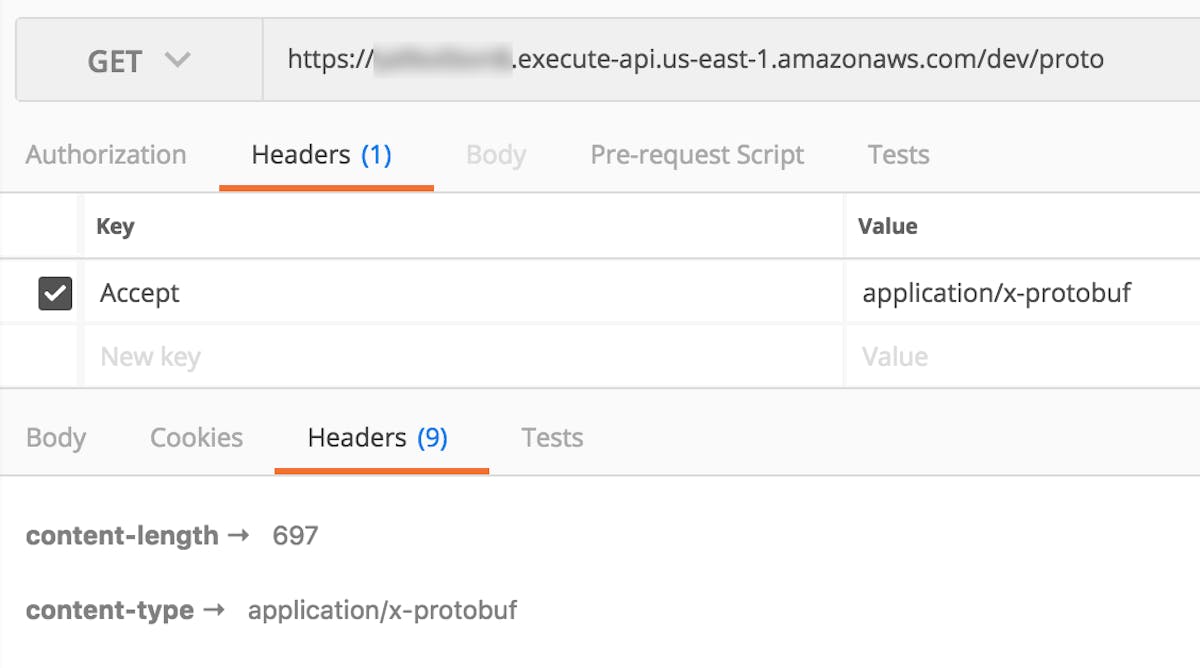The width and height of the screenshot is (1200, 668).
Task: Click the chevron next to GET
Action: [177, 60]
